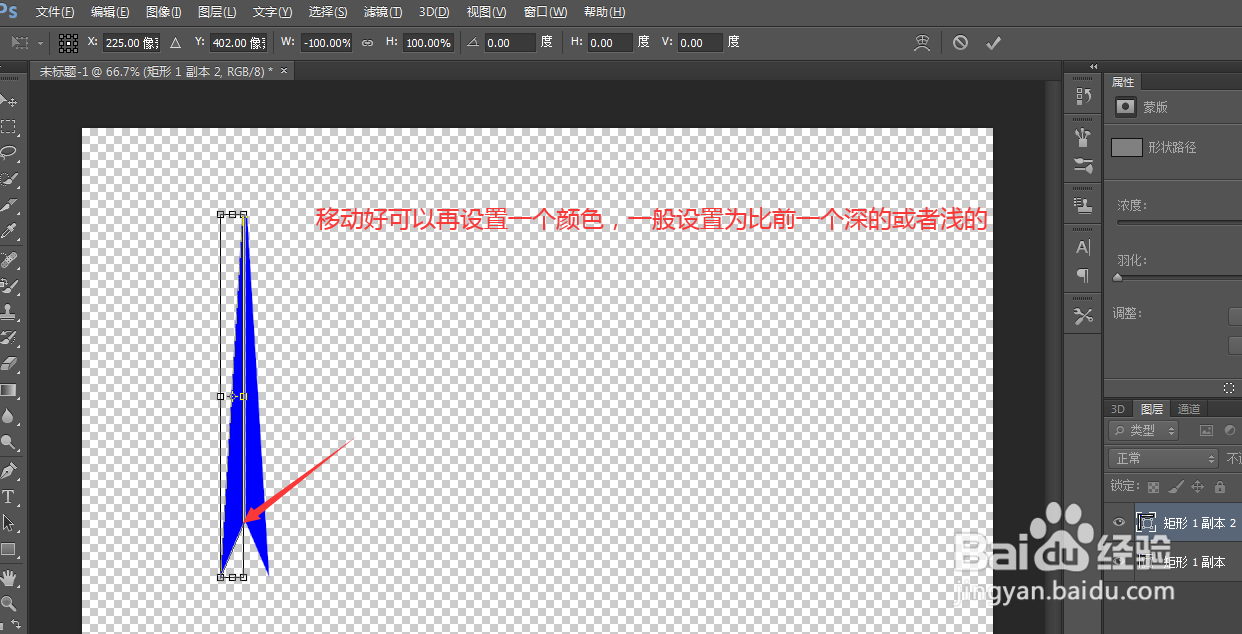Open the 滤镜 menu
This screenshot has width=1242, height=634.
tap(382, 11)
